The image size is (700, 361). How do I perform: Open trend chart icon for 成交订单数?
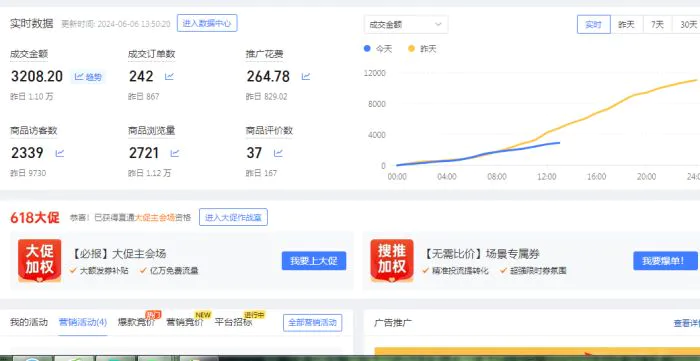pos(169,77)
